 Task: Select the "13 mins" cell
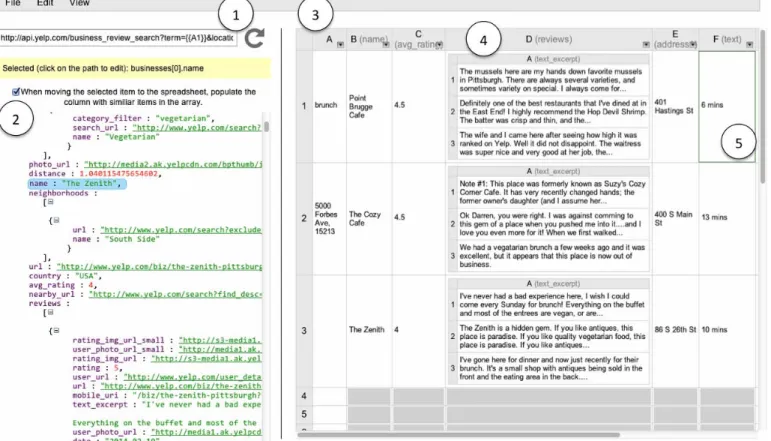727,217
